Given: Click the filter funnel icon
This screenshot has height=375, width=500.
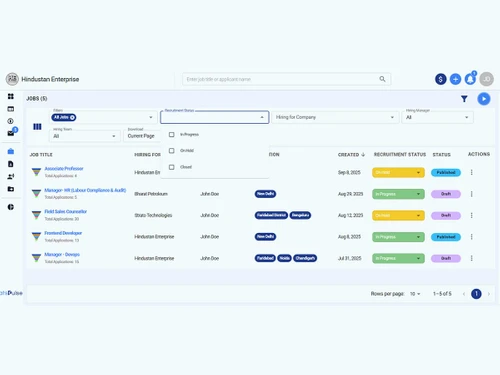Looking at the screenshot, I should (x=464, y=99).
